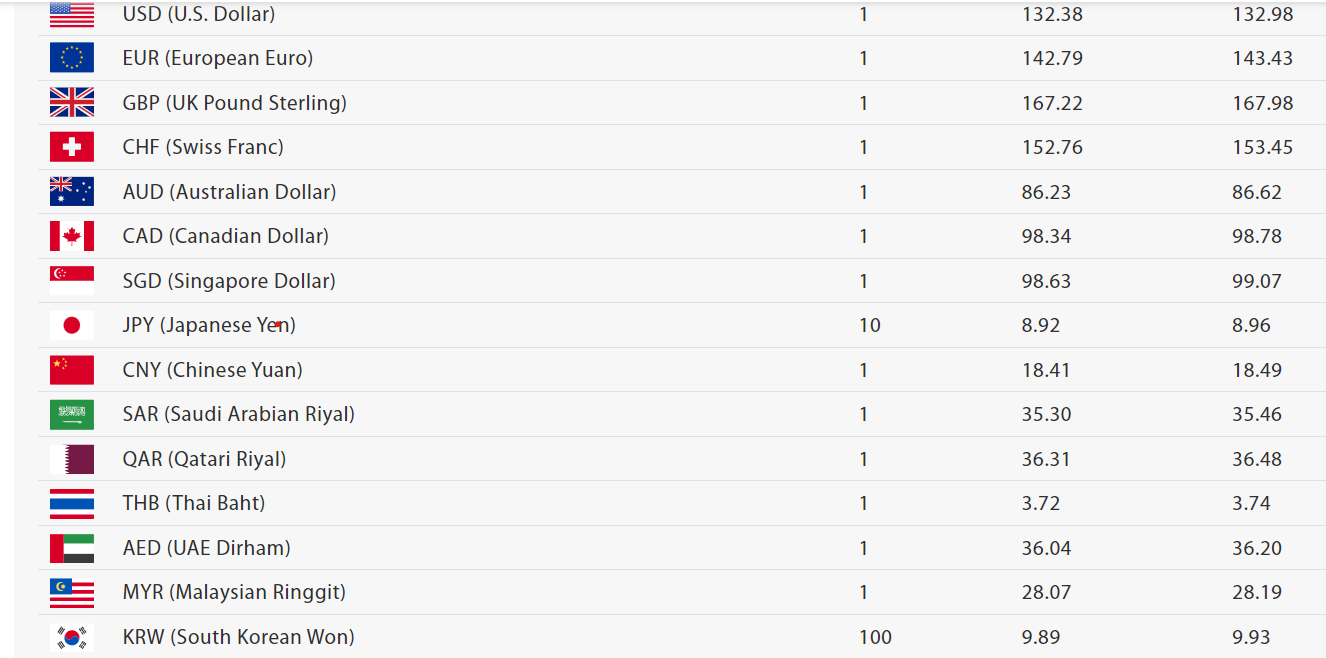Click the UAE flag icon

coord(72,548)
